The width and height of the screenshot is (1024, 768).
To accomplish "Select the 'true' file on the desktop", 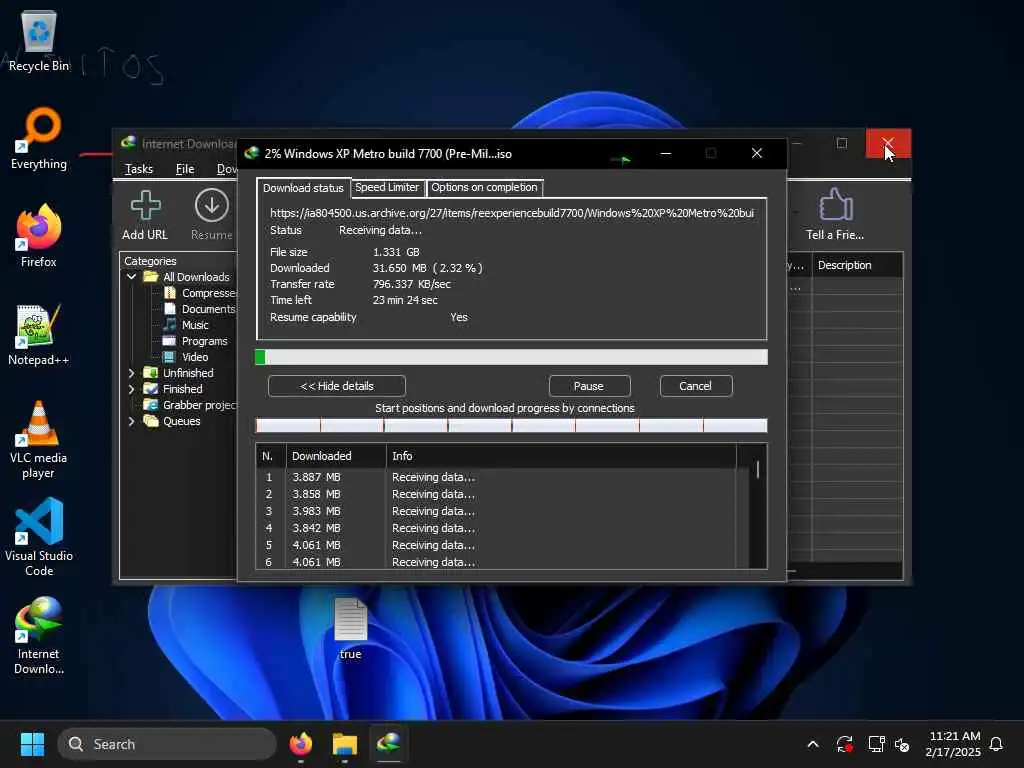I will [351, 628].
